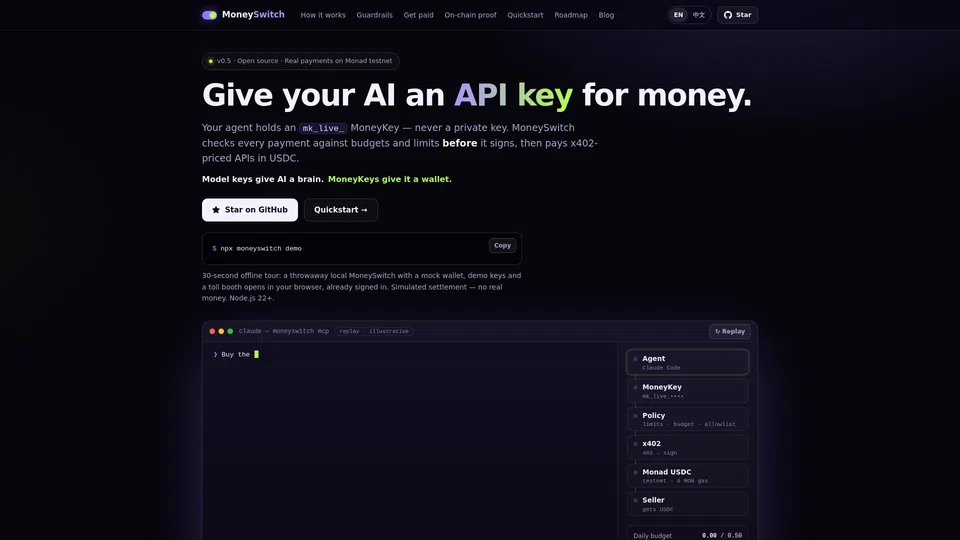Click the GitHub octocat icon in header
The height and width of the screenshot is (540, 960).
click(728, 15)
